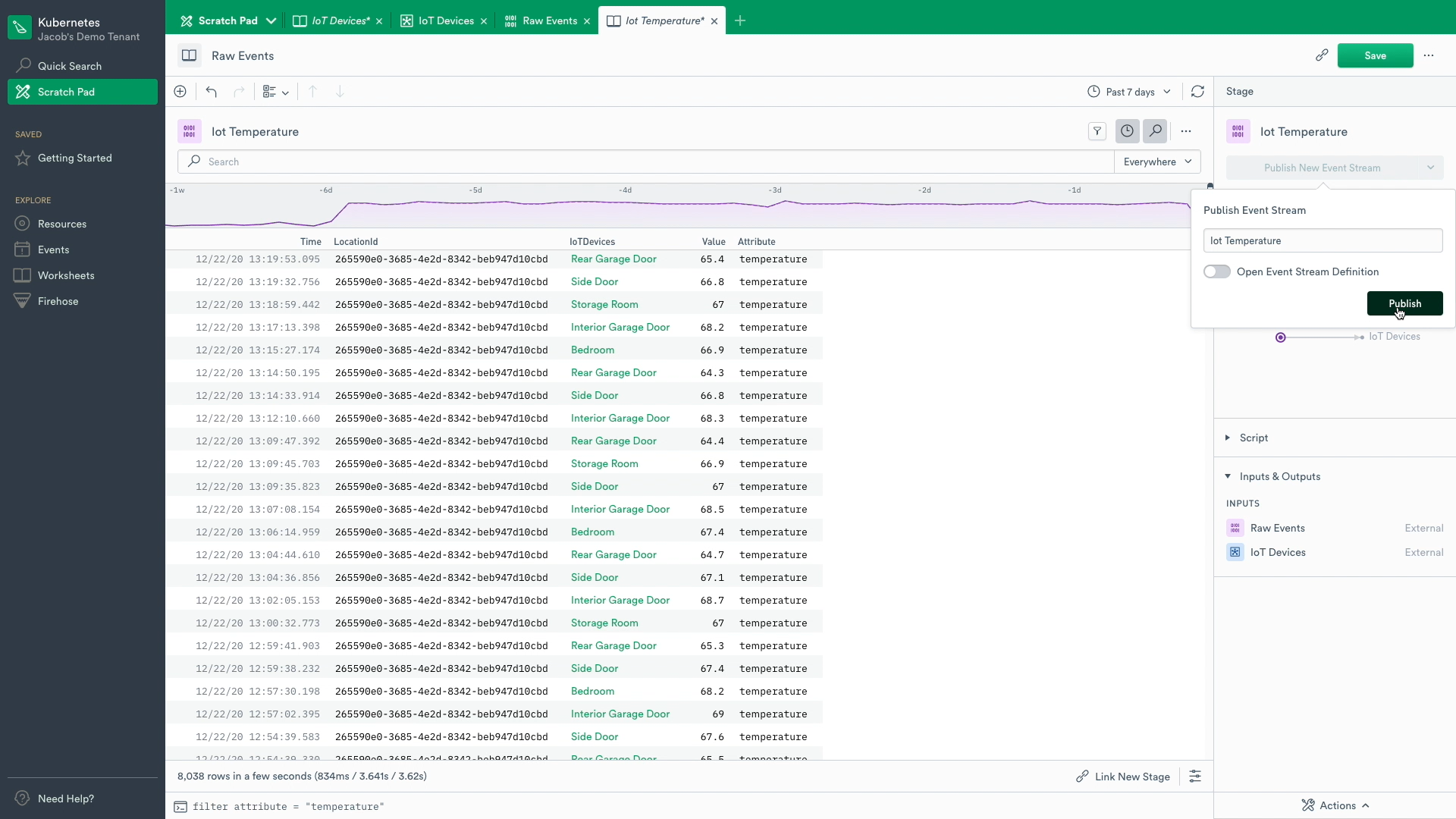Click the LocationId column header
This screenshot has height=819, width=1456.
tap(356, 241)
